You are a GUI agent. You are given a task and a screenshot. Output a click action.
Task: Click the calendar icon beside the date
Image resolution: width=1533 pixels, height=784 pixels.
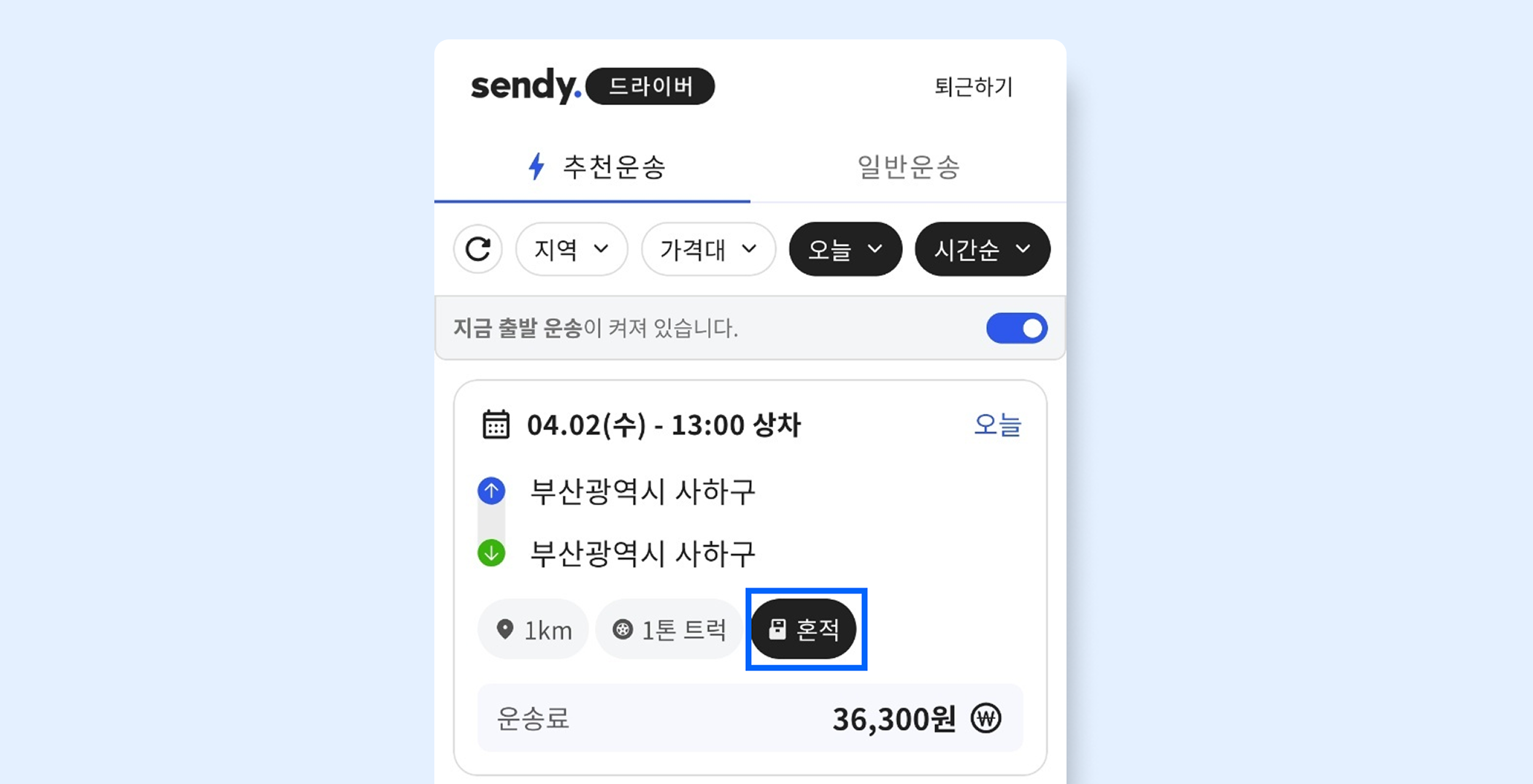pos(496,425)
